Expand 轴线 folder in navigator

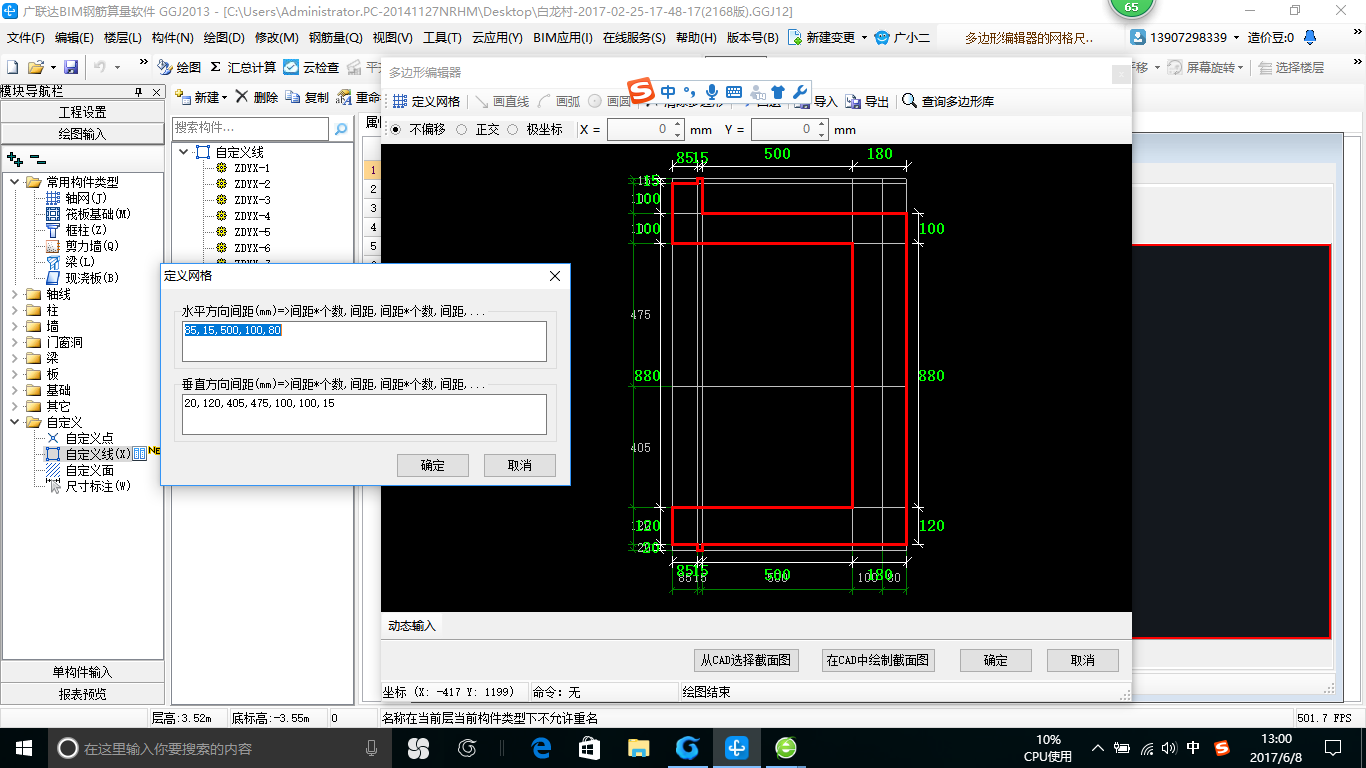click(x=15, y=294)
